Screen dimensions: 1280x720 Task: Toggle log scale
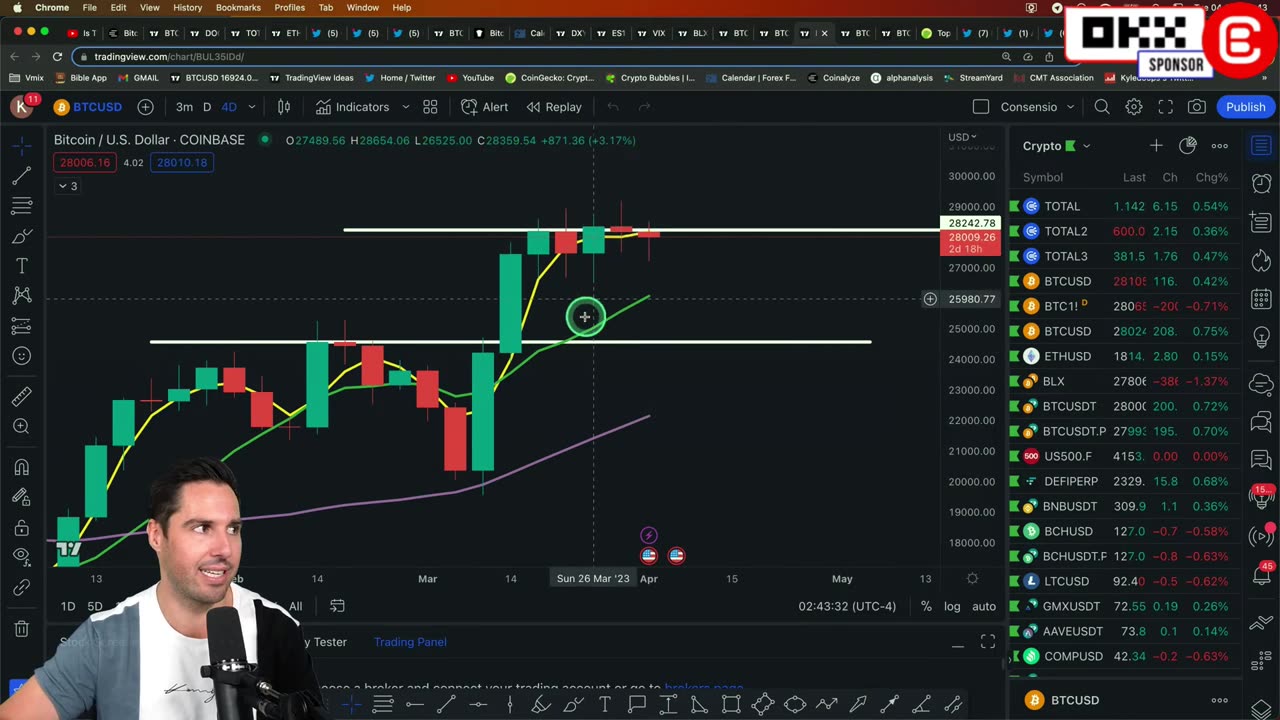pyautogui.click(x=952, y=606)
